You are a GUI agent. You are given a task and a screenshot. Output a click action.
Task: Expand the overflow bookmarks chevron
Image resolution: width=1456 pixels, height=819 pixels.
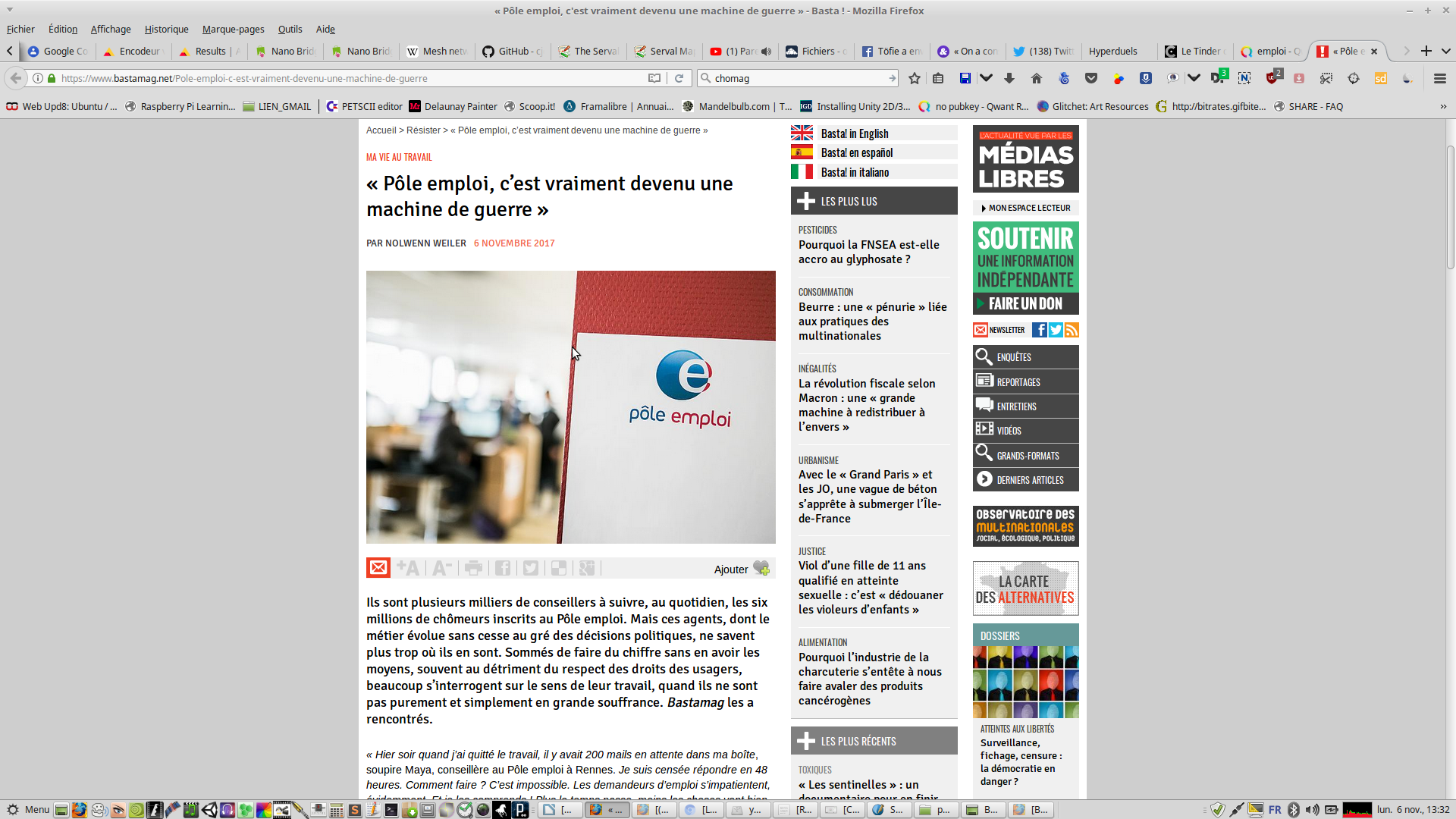pos(1443,107)
